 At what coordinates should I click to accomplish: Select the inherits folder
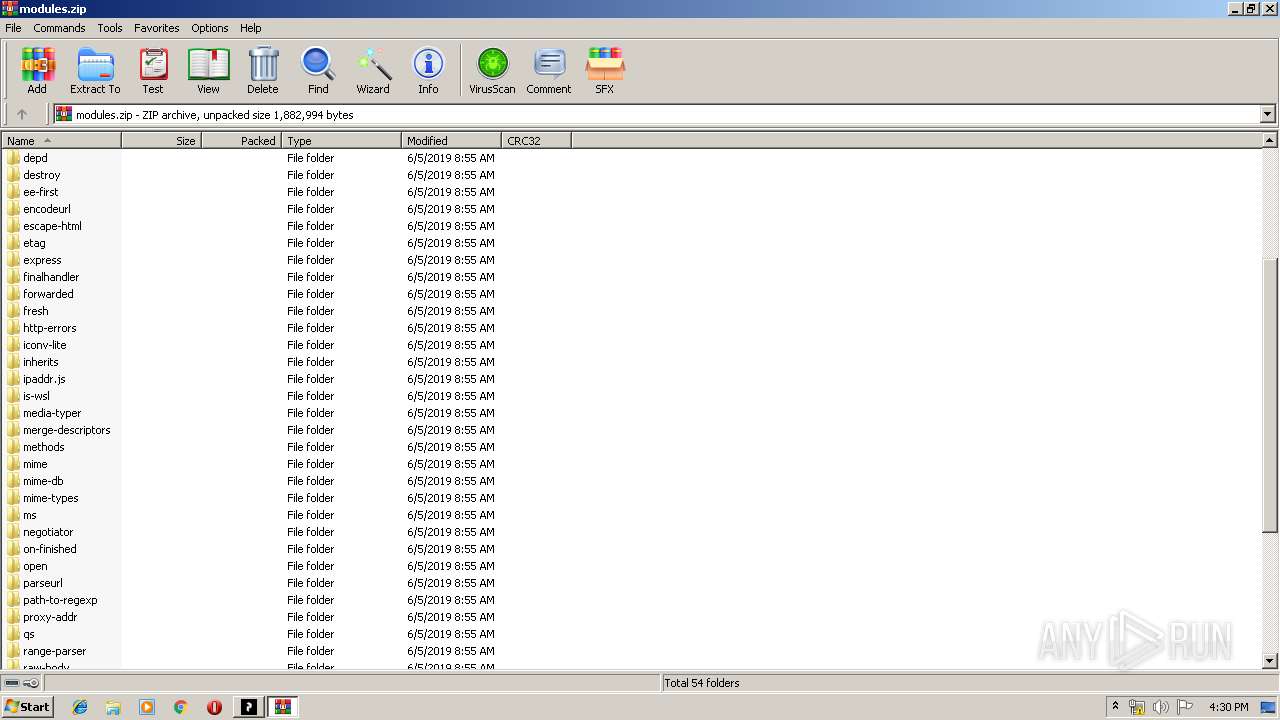tap(40, 362)
